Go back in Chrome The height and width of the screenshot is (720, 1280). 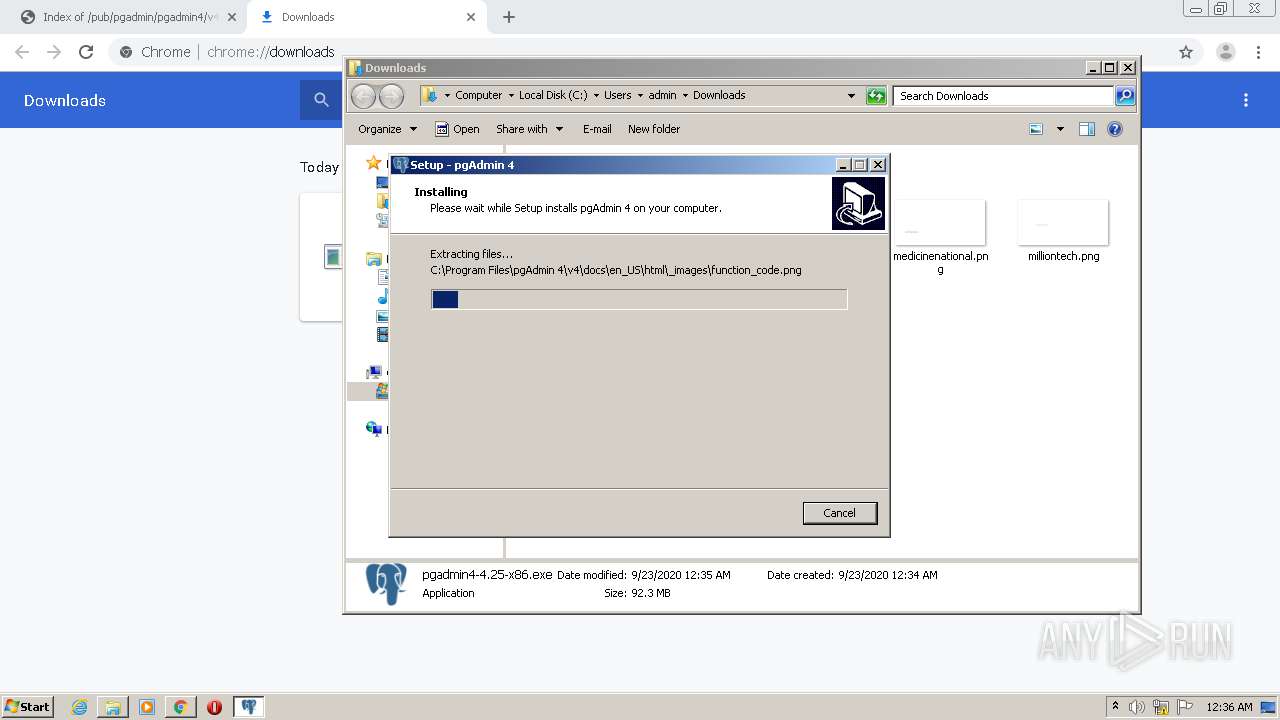[22, 52]
